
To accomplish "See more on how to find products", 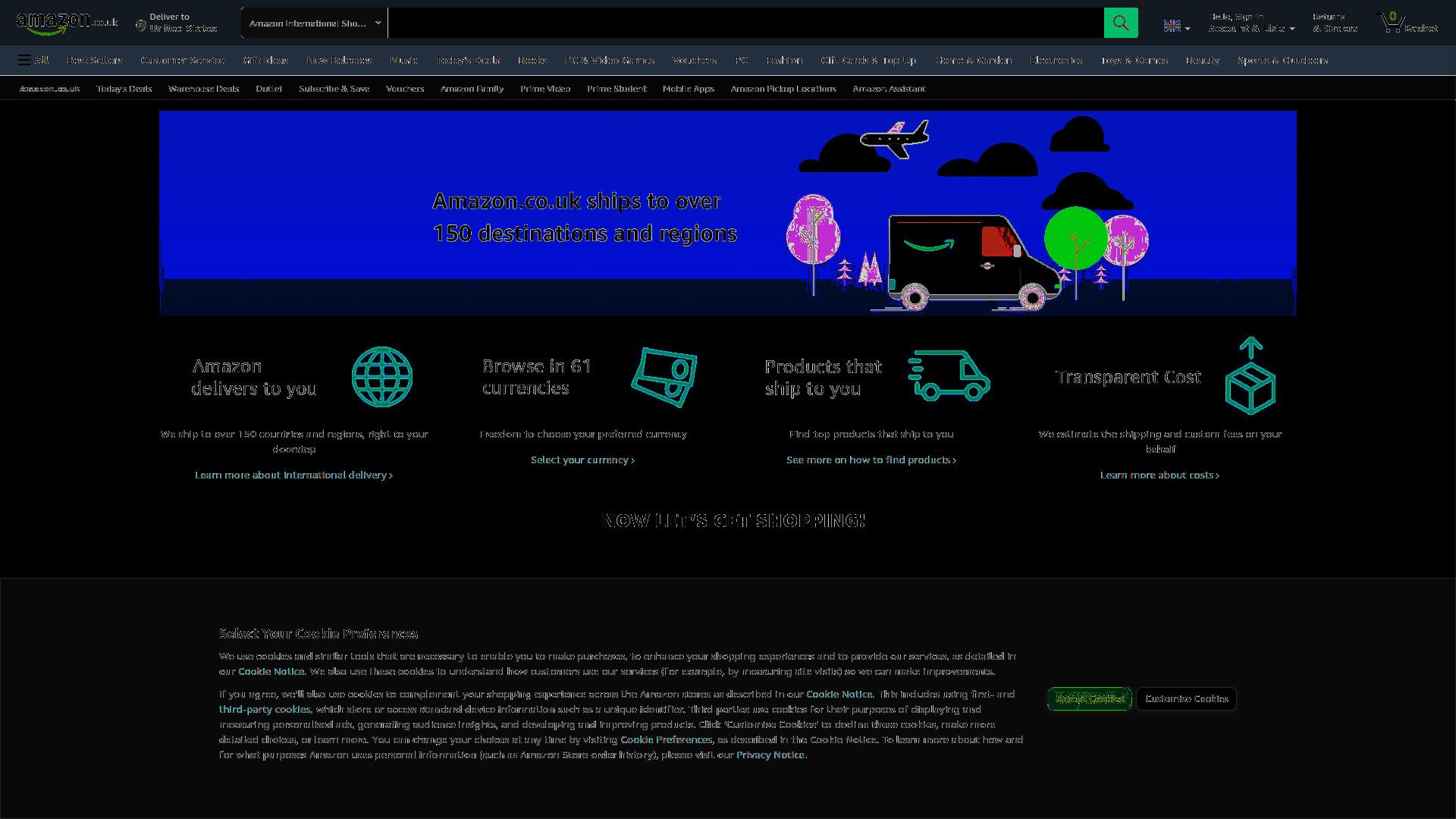I will point(871,460).
